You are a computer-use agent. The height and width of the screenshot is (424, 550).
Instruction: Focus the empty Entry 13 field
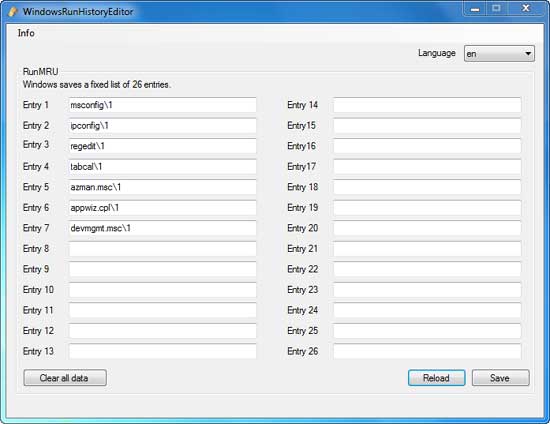162,351
